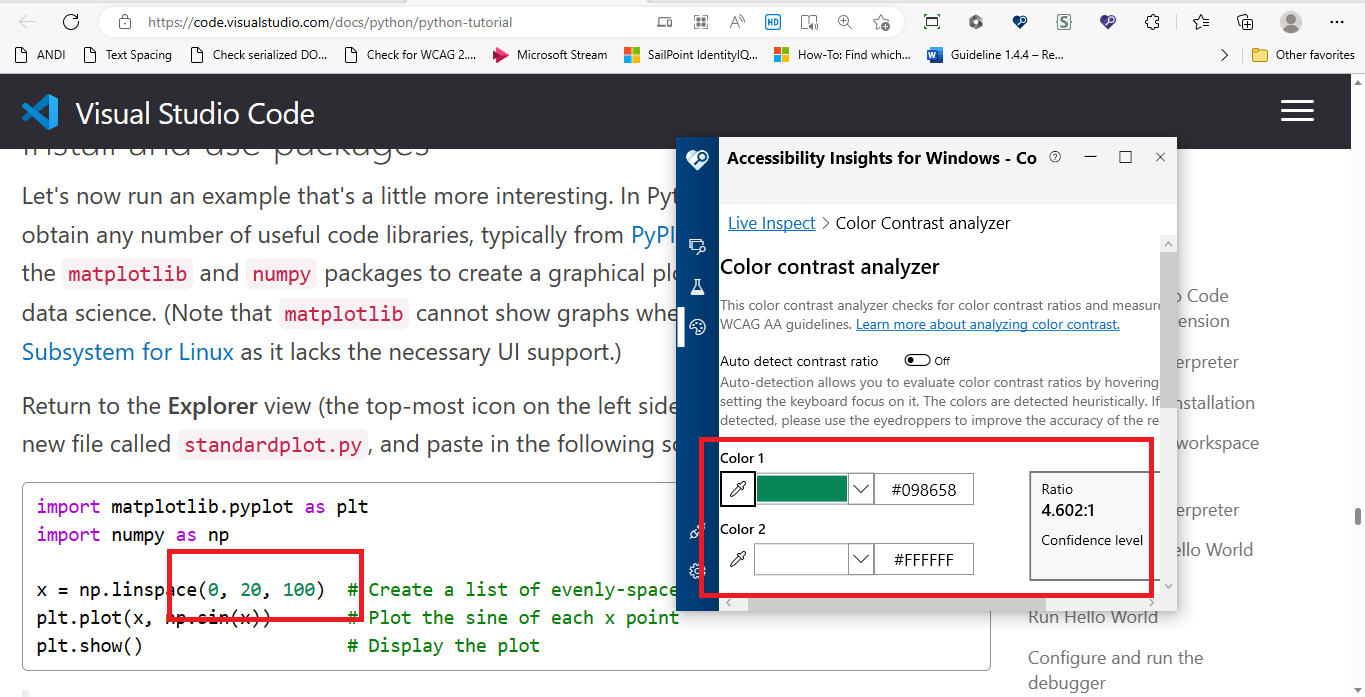Pick Color 2 with the eyedropper

tap(737, 559)
